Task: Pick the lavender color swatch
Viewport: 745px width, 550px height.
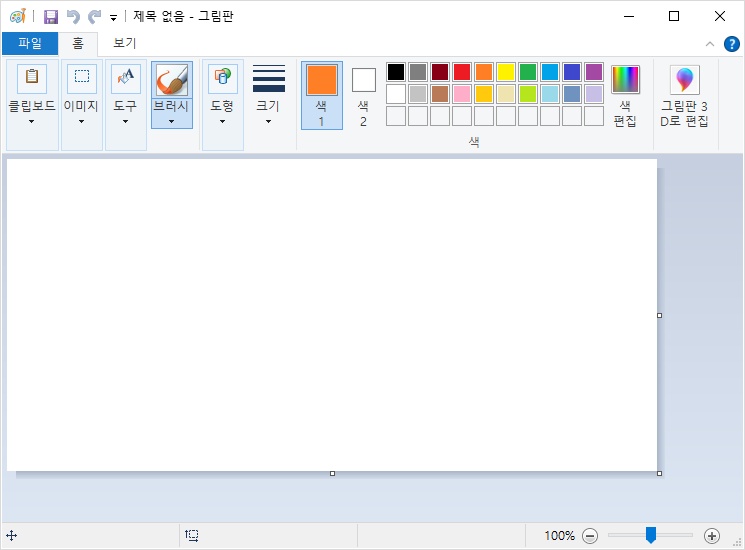Action: 594,94
